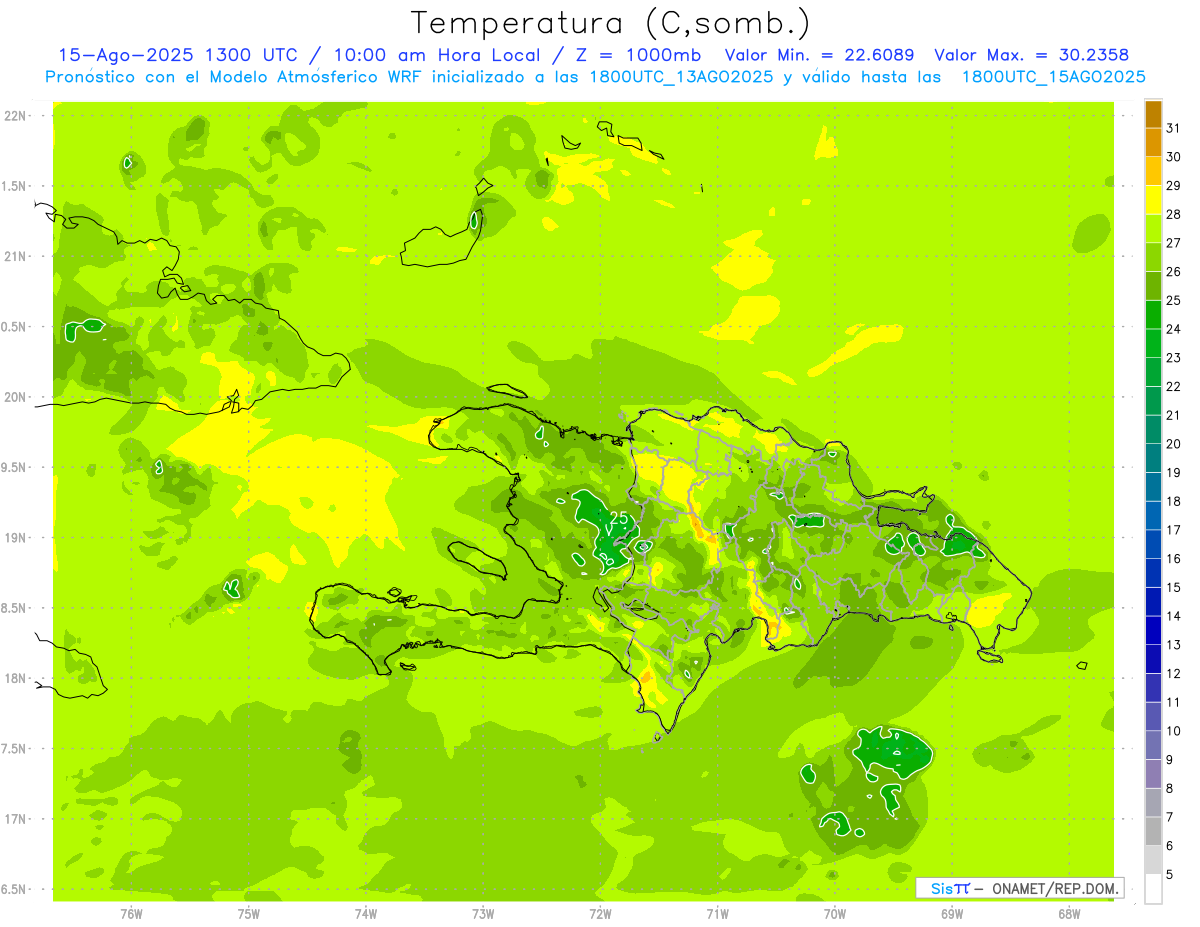Click the '76W' longitude label
The height and width of the screenshot is (927, 1200).
(x=131, y=913)
